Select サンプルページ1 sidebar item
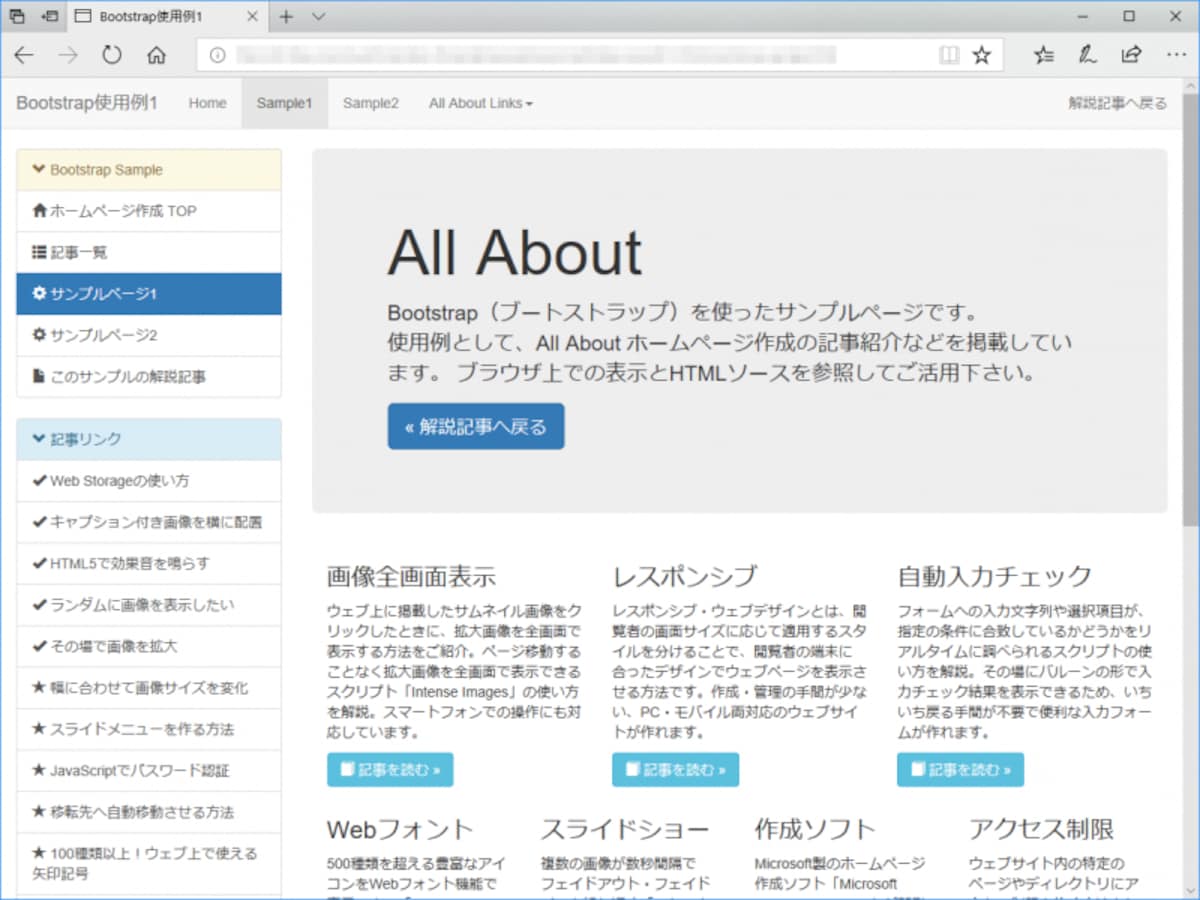 coord(149,294)
